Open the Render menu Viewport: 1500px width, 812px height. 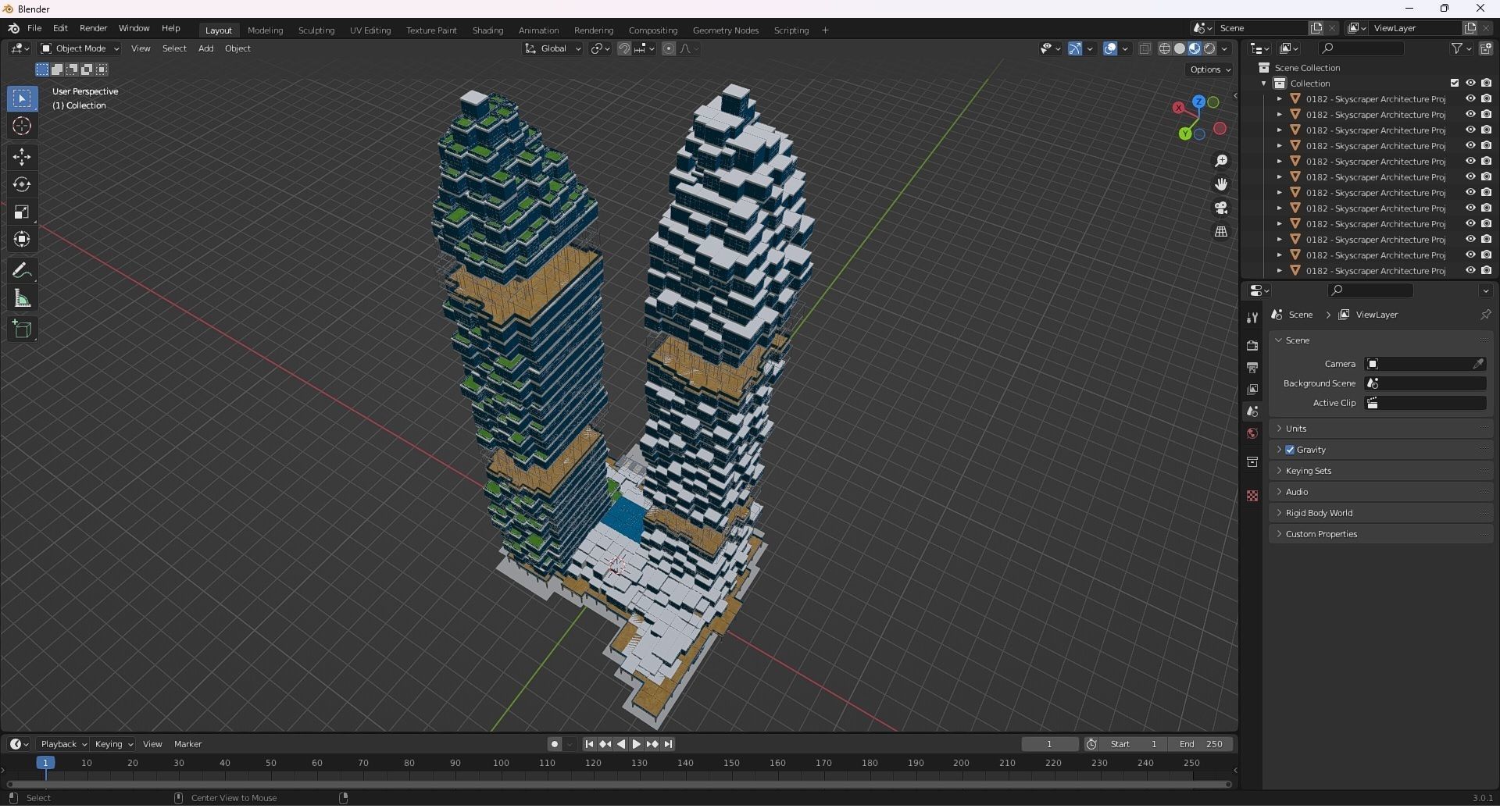[93, 28]
